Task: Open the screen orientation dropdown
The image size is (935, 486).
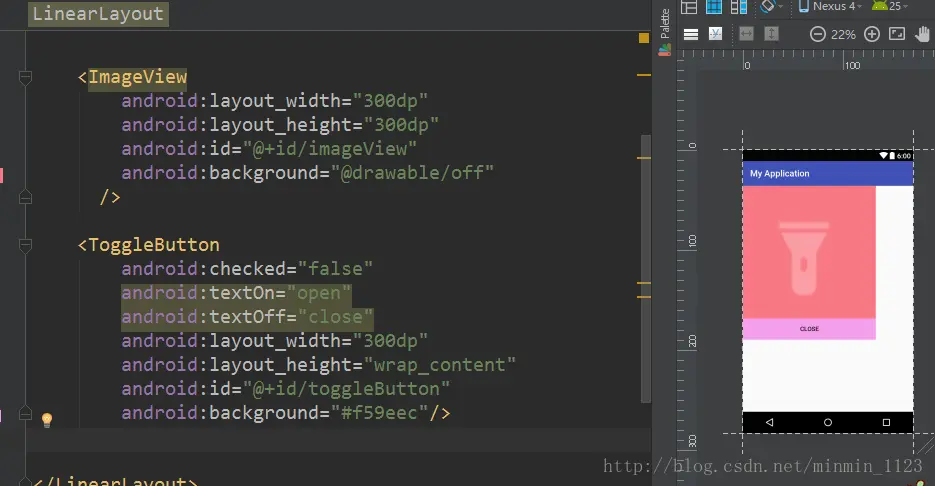Action: pyautogui.click(x=772, y=7)
